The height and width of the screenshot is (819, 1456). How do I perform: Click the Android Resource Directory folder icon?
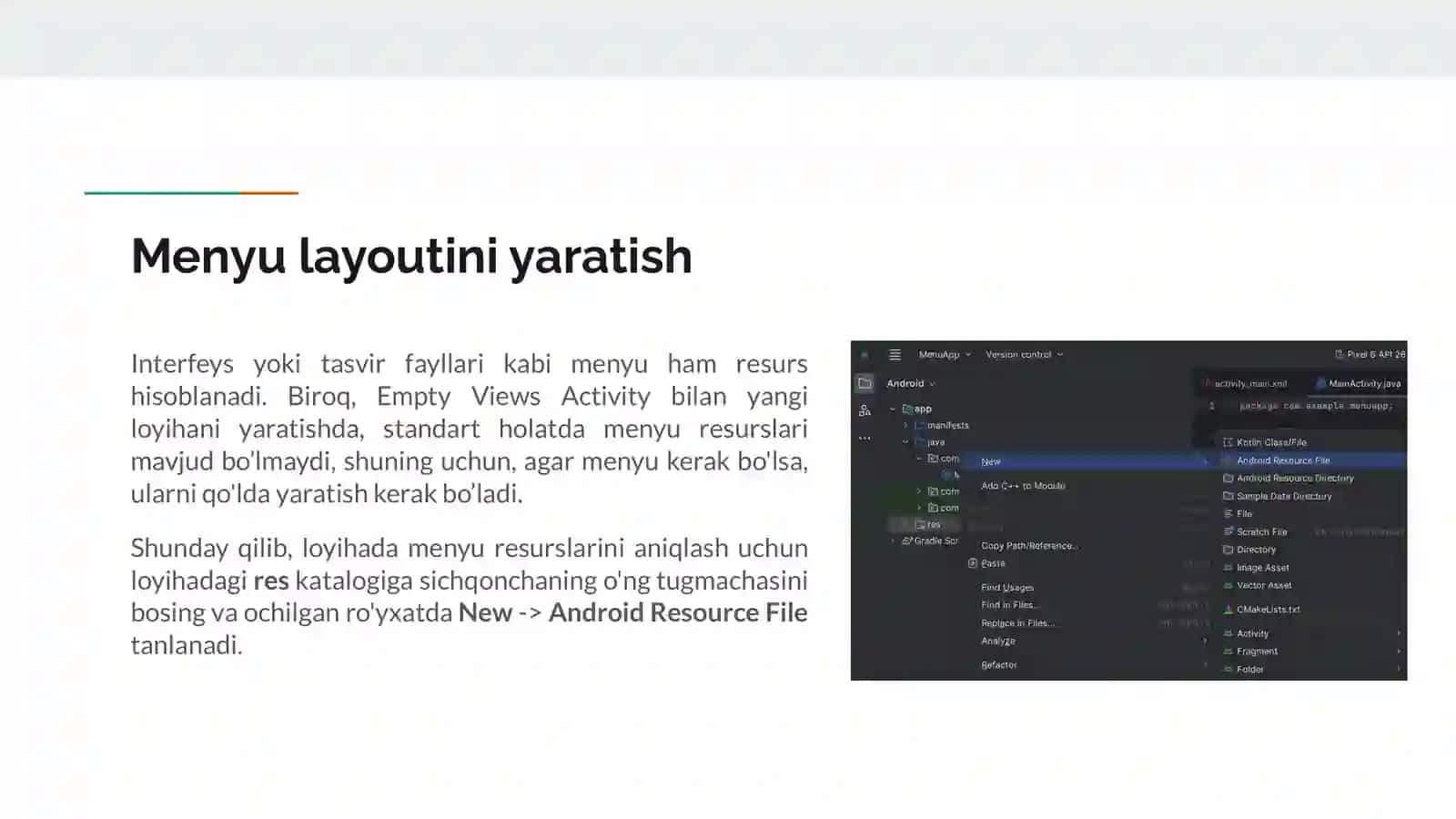click(1228, 479)
